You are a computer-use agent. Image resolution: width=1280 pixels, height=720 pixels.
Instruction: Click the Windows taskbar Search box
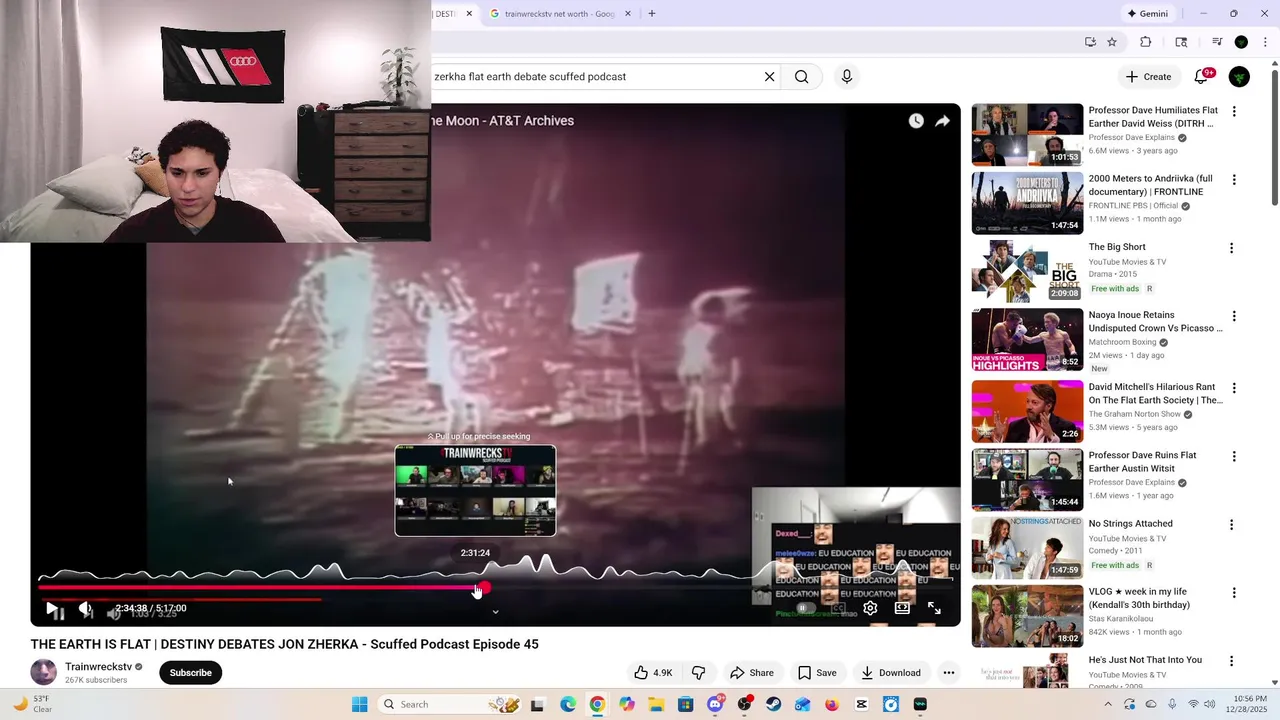[450, 704]
